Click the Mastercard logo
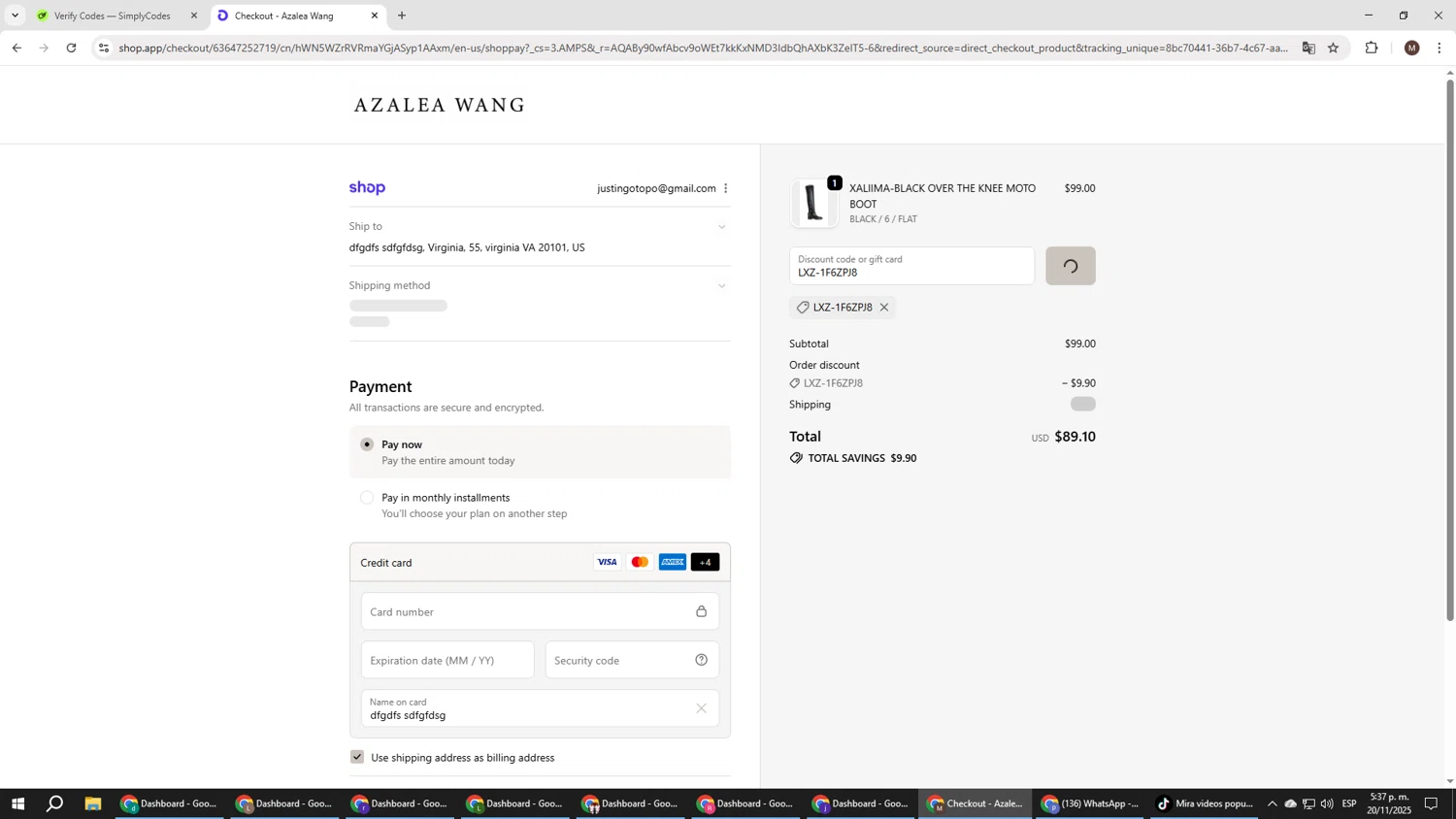The height and width of the screenshot is (819, 1456). pyautogui.click(x=640, y=563)
